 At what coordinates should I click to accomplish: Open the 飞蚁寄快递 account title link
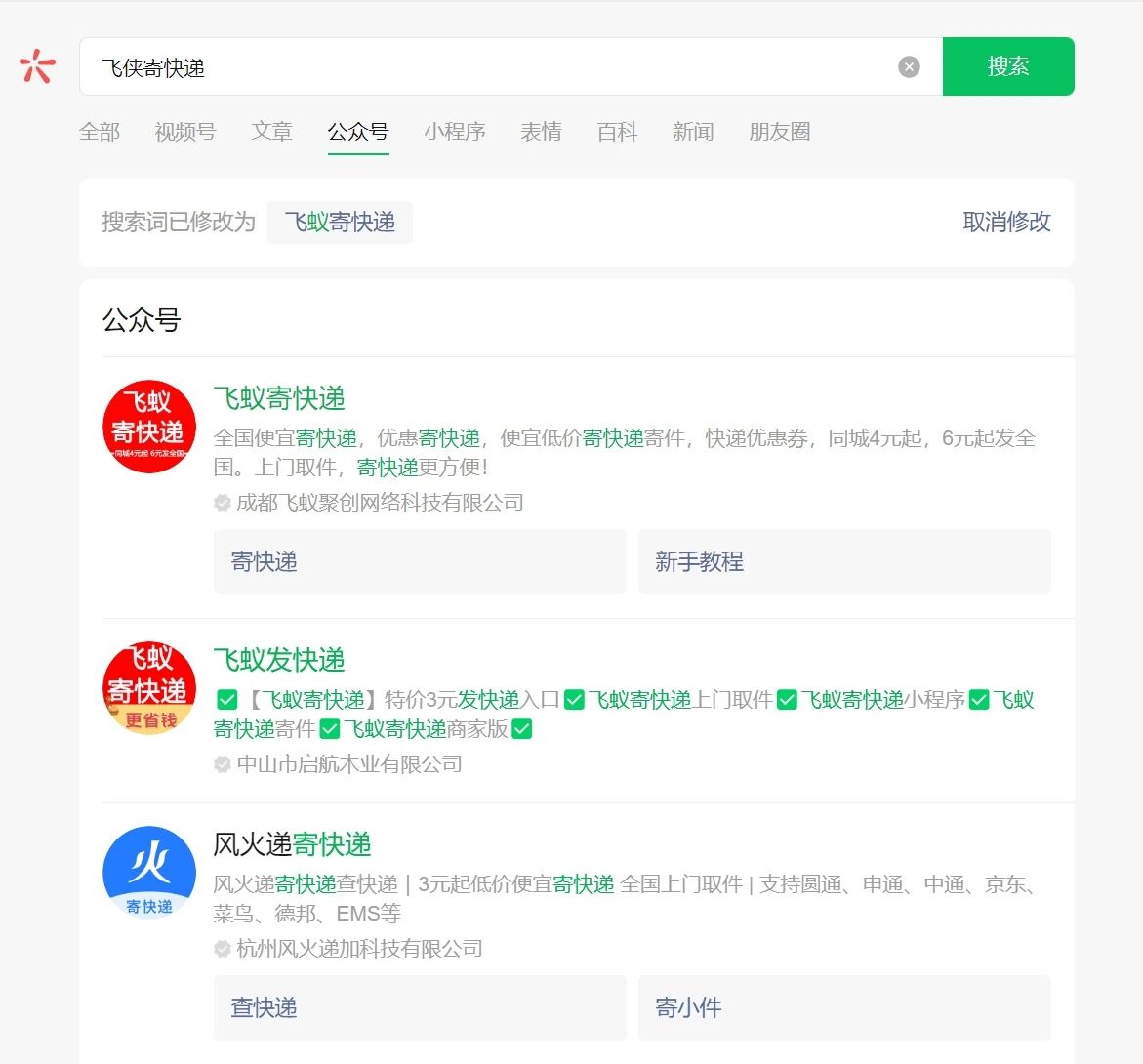pos(279,398)
